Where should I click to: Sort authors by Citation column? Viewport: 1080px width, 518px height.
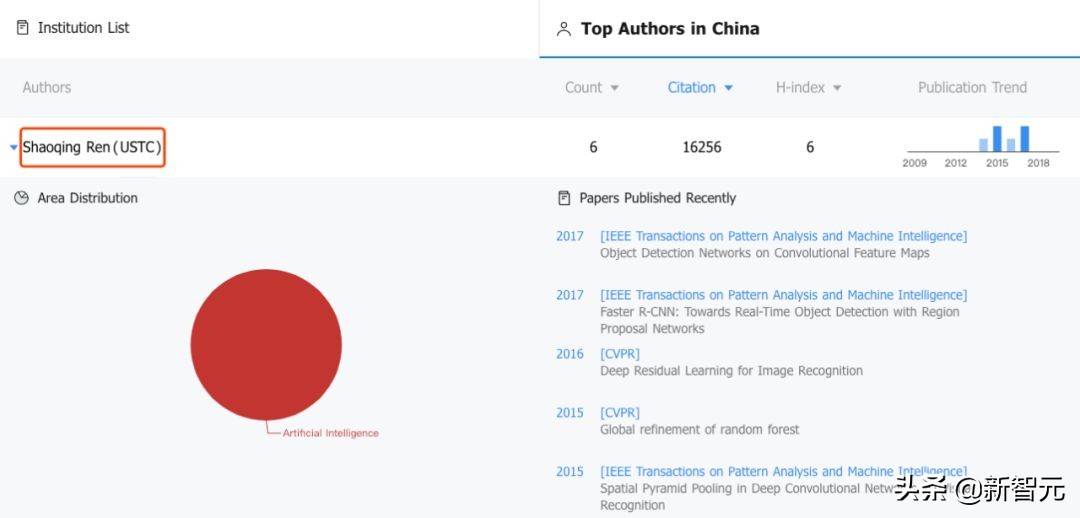700,88
